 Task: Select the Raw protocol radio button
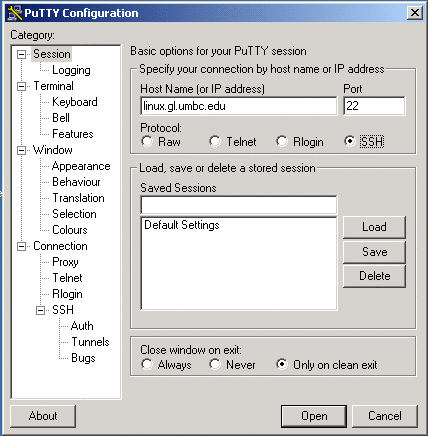[x=147, y=141]
